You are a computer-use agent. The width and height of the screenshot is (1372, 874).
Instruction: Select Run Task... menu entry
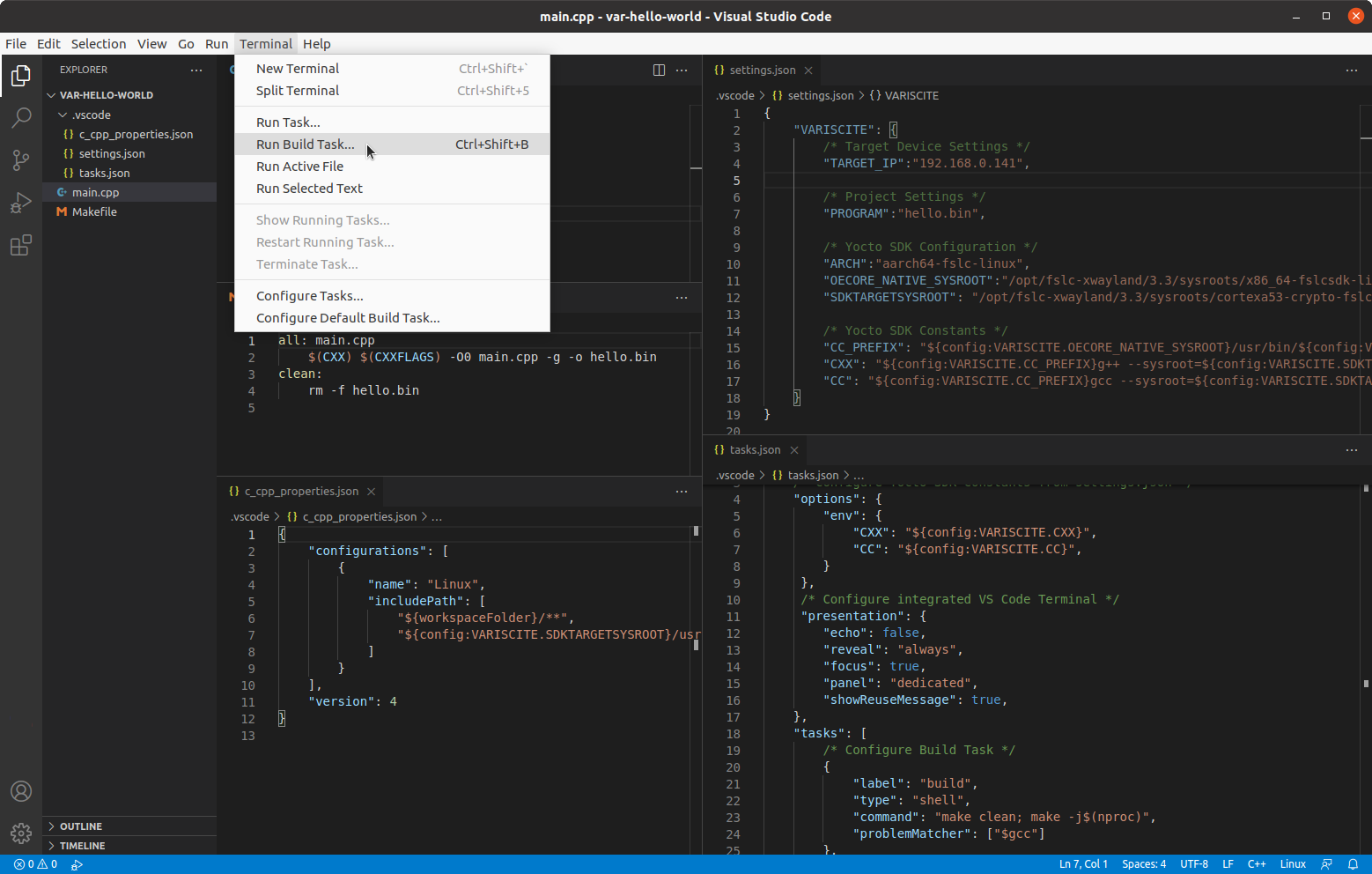[x=392, y=122]
